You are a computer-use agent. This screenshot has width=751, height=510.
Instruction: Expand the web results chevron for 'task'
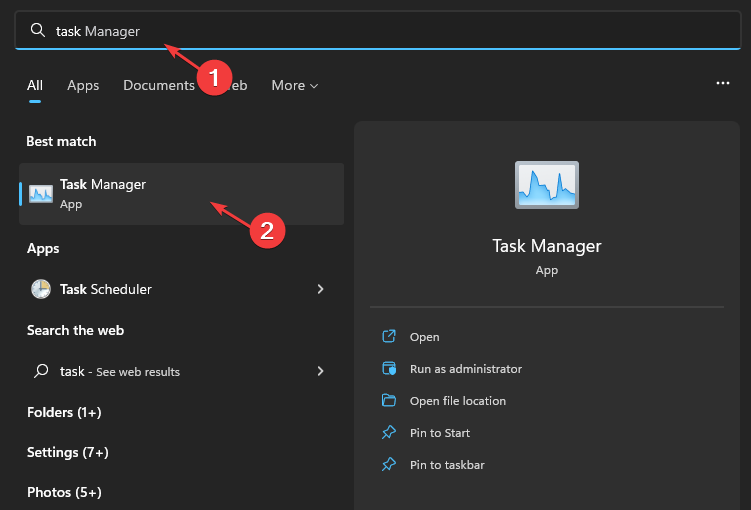pos(320,371)
